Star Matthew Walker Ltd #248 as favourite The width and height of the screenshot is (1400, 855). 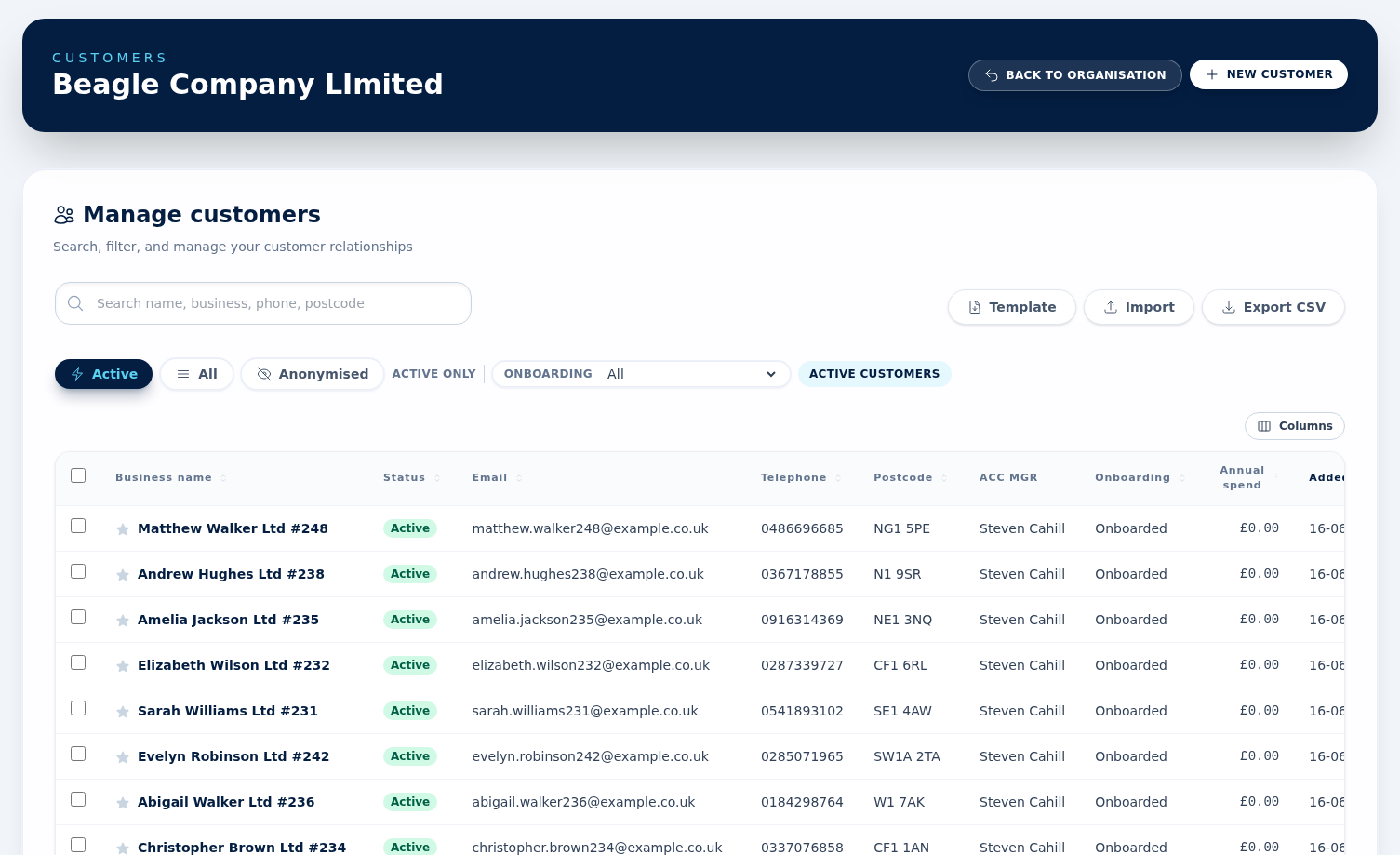click(x=123, y=529)
